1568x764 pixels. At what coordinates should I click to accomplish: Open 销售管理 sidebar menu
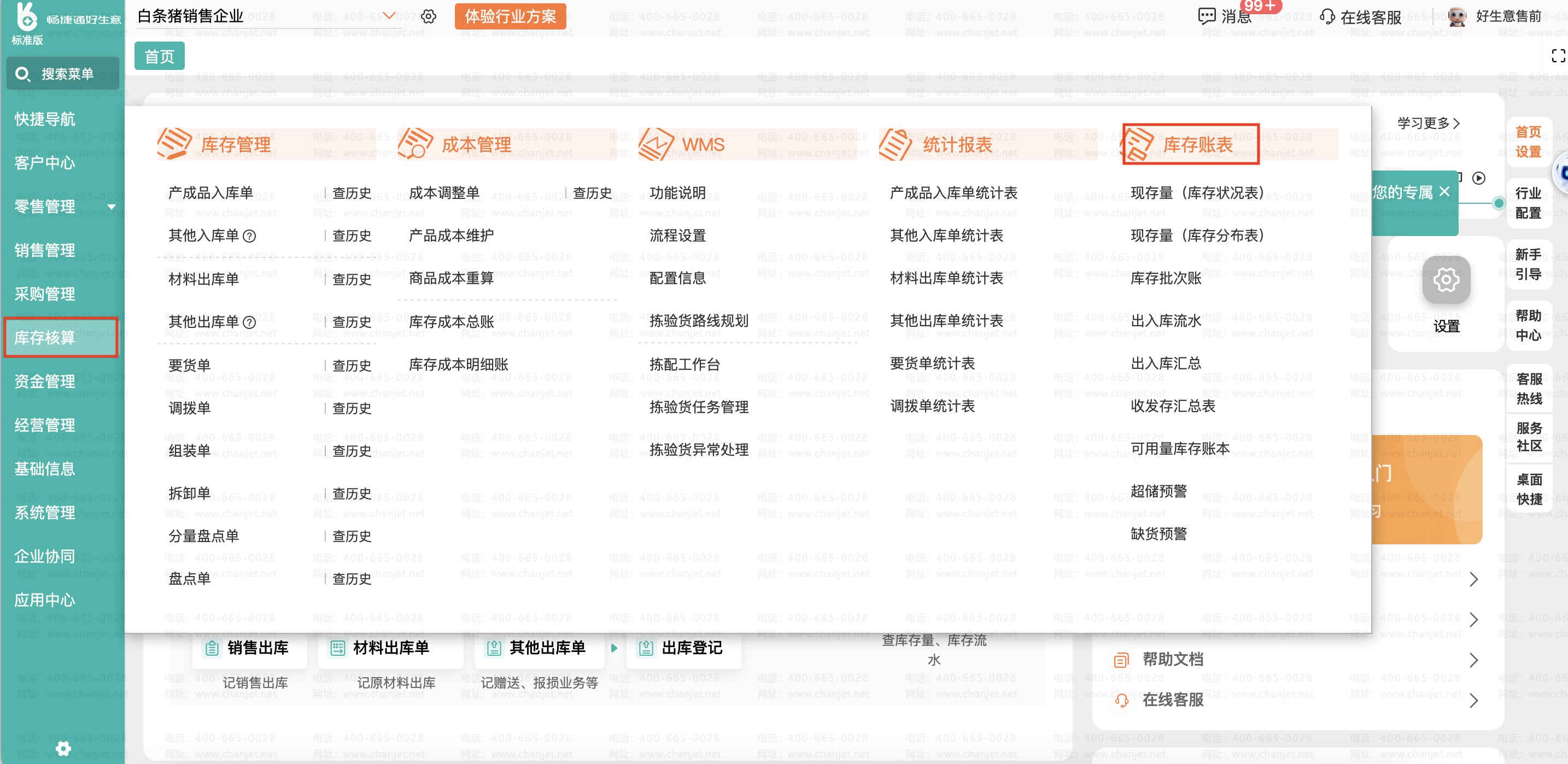44,251
